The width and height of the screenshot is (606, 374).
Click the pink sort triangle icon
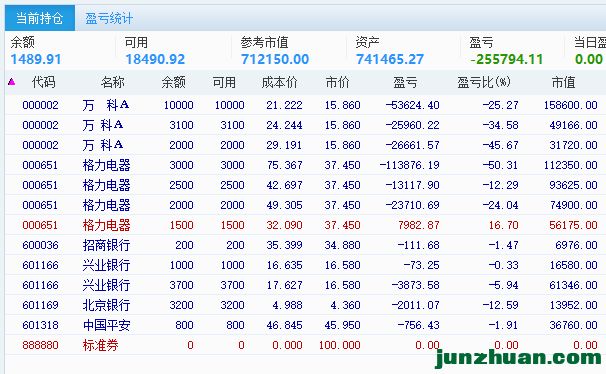[x=12, y=82]
